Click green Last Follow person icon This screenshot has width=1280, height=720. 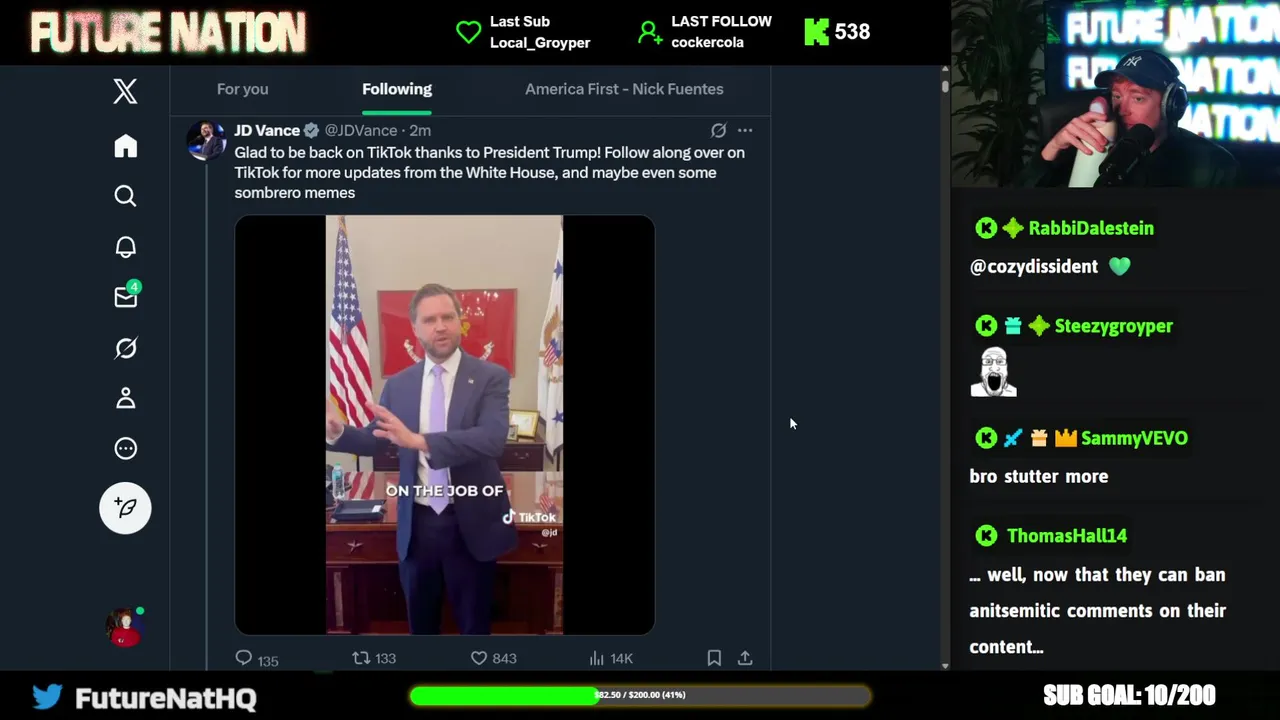click(650, 33)
